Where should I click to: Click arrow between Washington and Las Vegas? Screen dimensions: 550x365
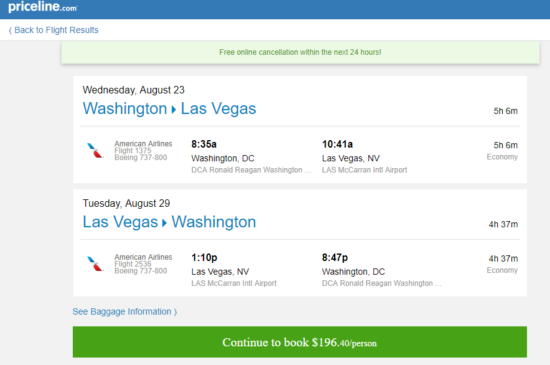pyautogui.click(x=174, y=110)
